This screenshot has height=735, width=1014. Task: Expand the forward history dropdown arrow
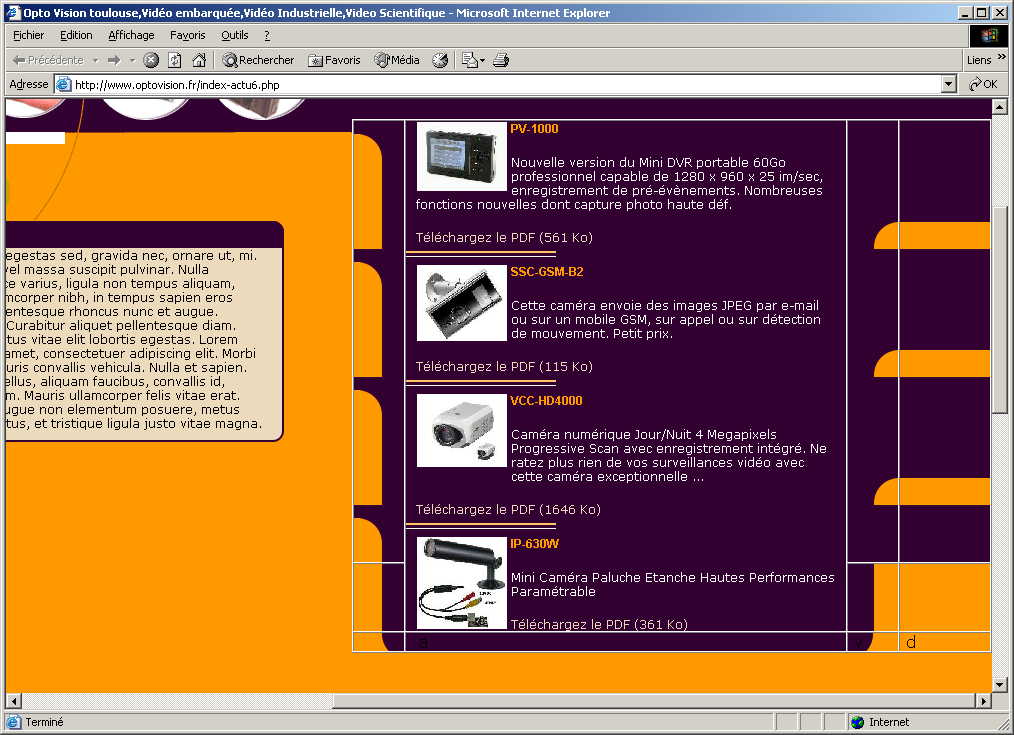pyautogui.click(x=132, y=60)
